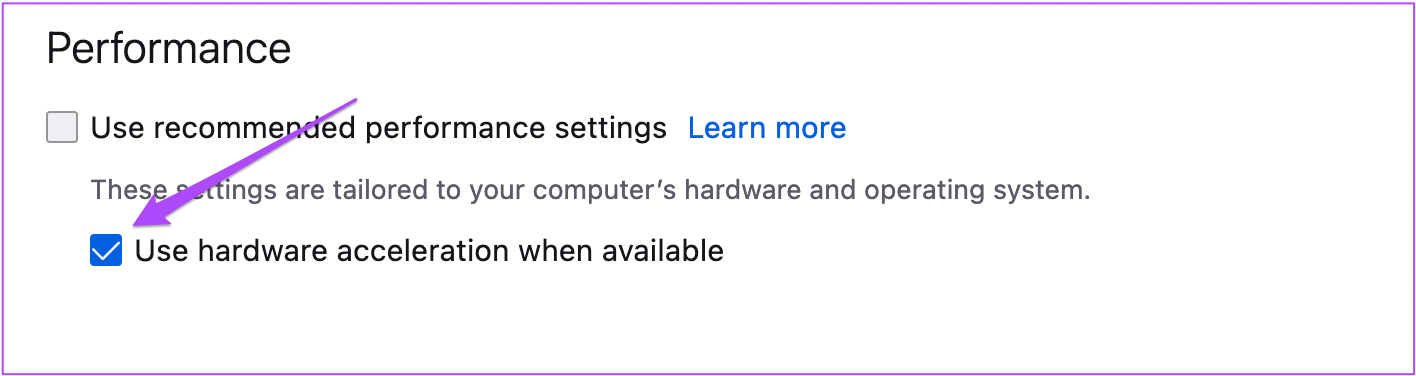Enable the recommended performance settings checkbox

[62, 128]
